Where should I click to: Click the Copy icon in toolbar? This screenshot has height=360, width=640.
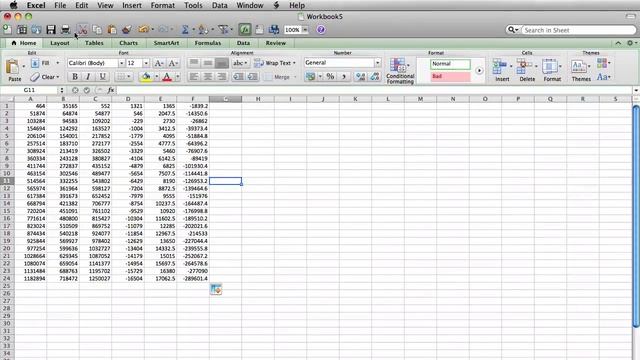[x=97, y=29]
